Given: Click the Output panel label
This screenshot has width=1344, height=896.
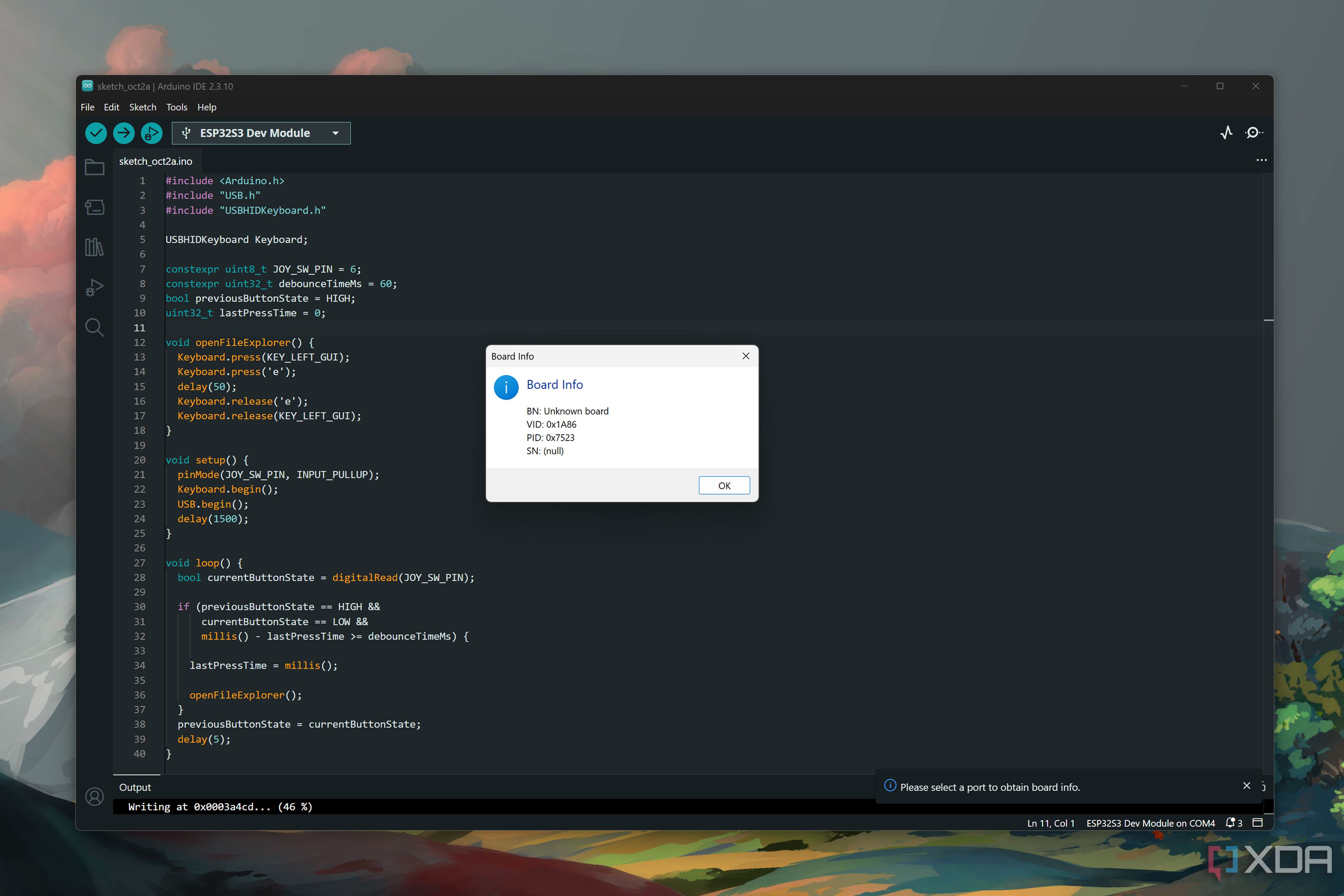Looking at the screenshot, I should 135,787.
